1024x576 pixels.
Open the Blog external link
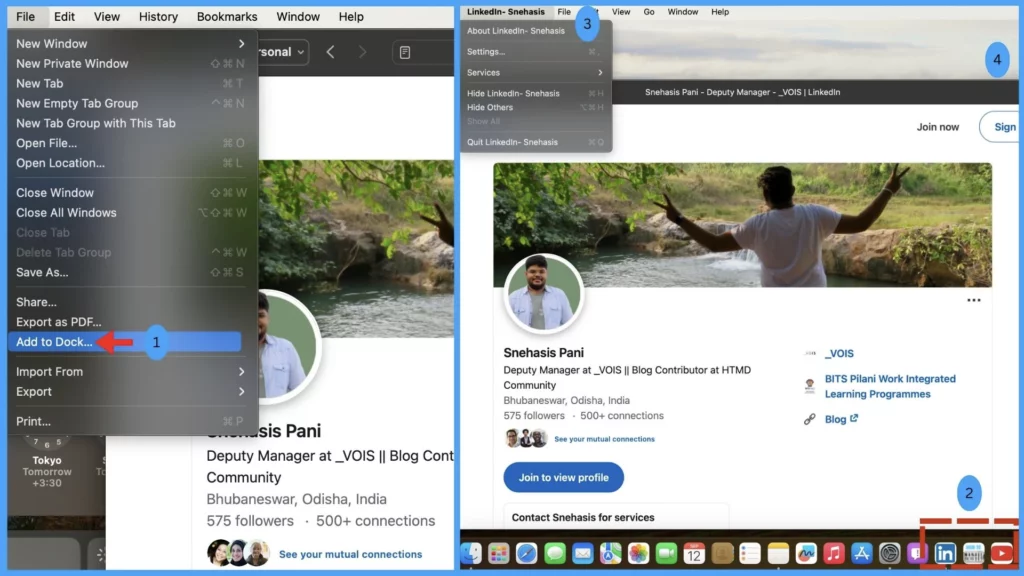841,419
